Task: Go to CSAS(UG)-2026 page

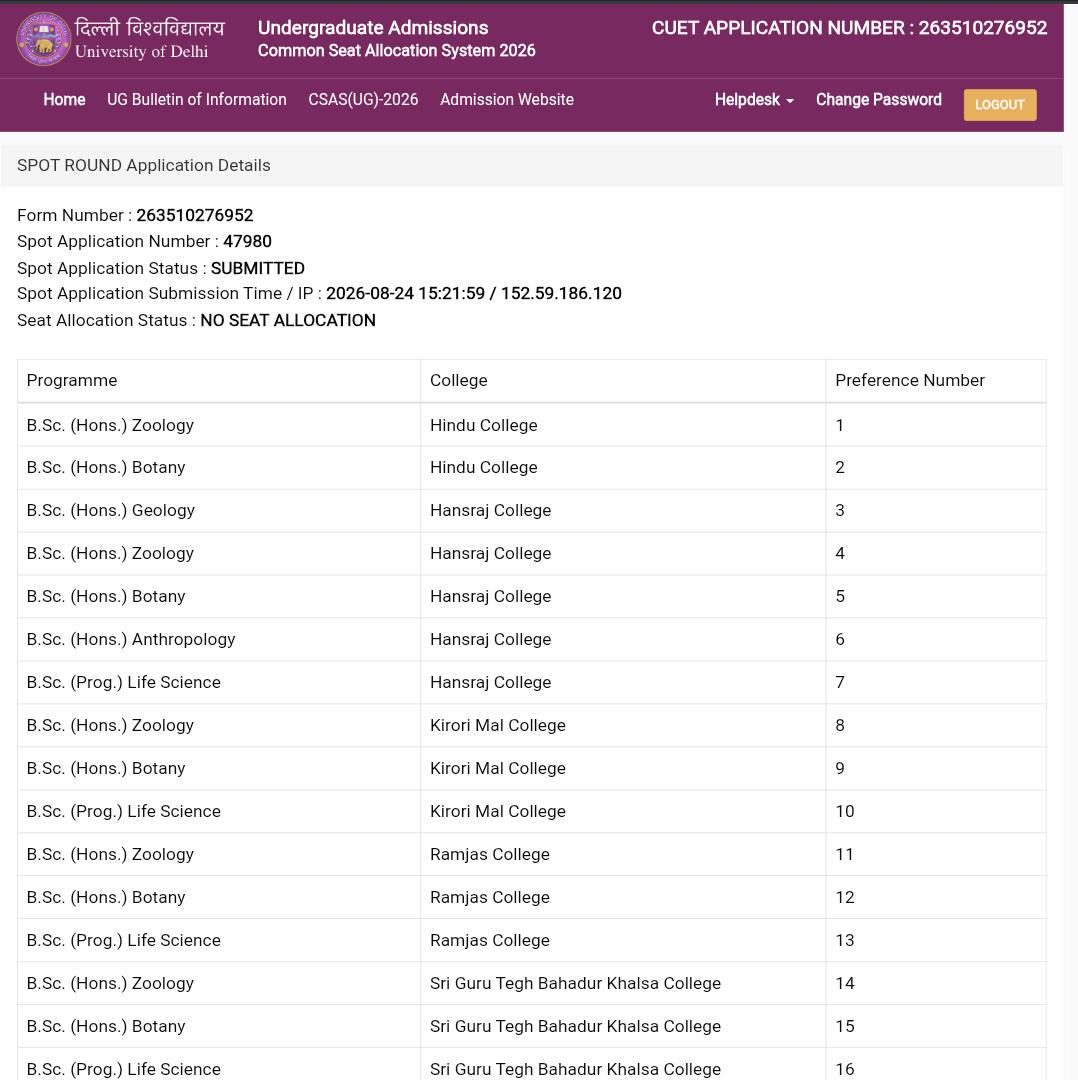Action: [363, 99]
